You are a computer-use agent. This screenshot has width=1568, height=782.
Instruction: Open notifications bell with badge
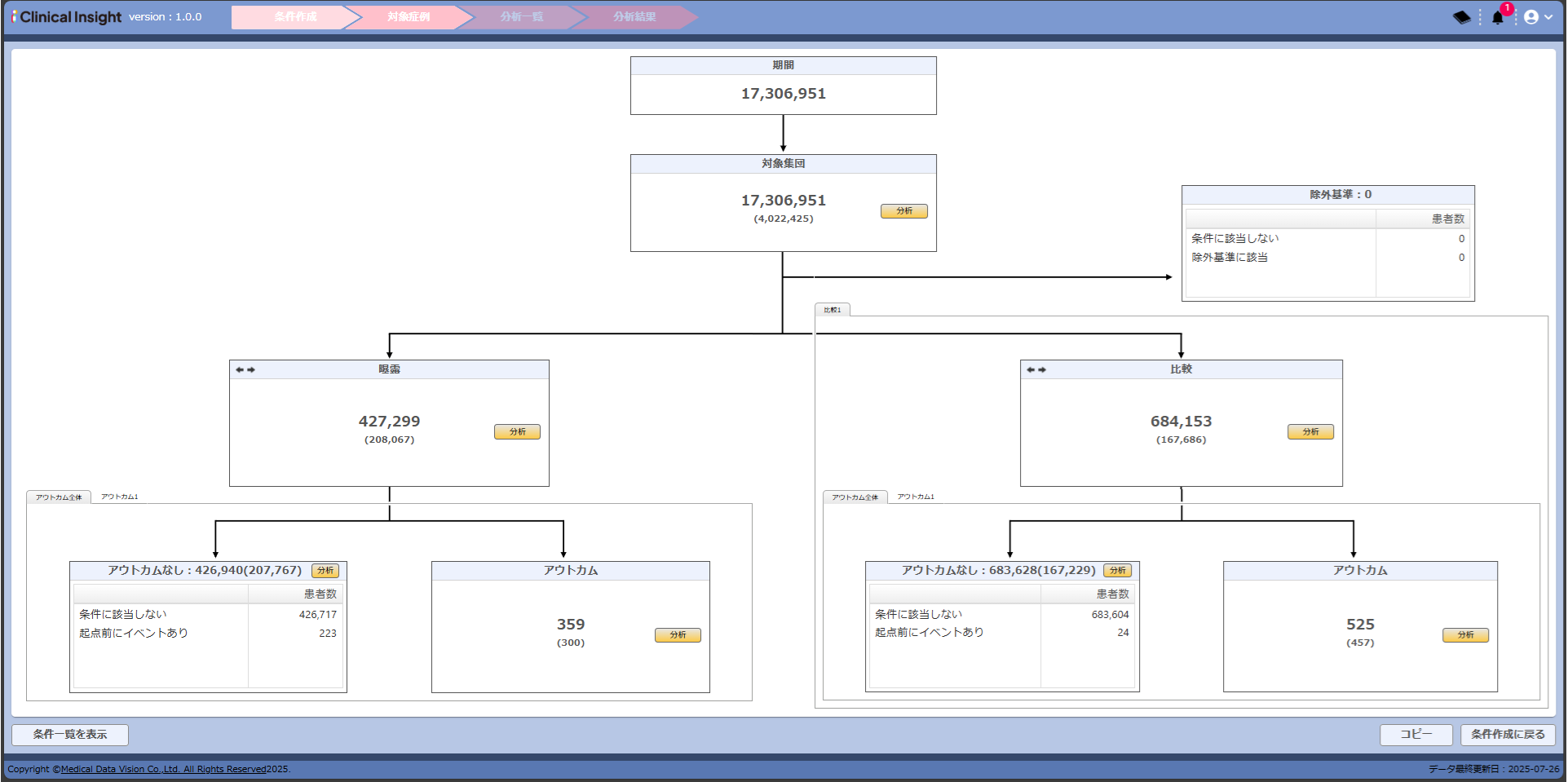point(1498,17)
